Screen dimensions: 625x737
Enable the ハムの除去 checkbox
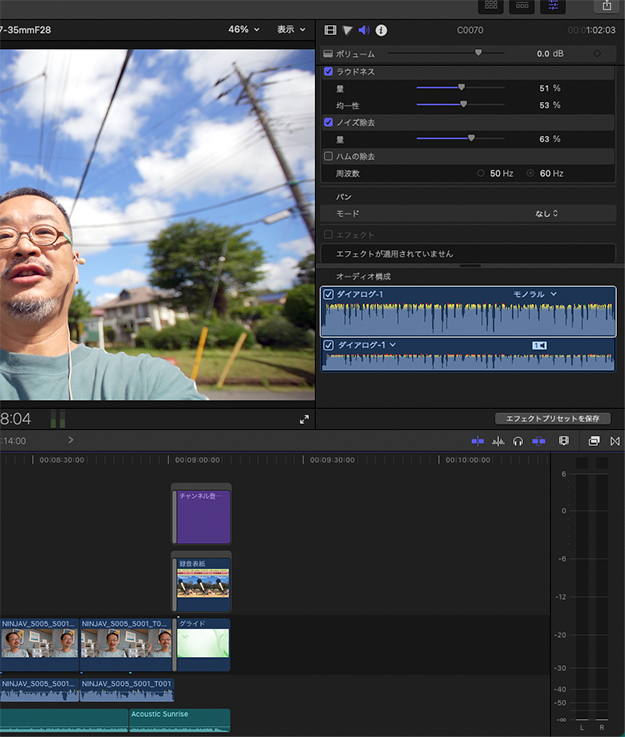point(328,156)
